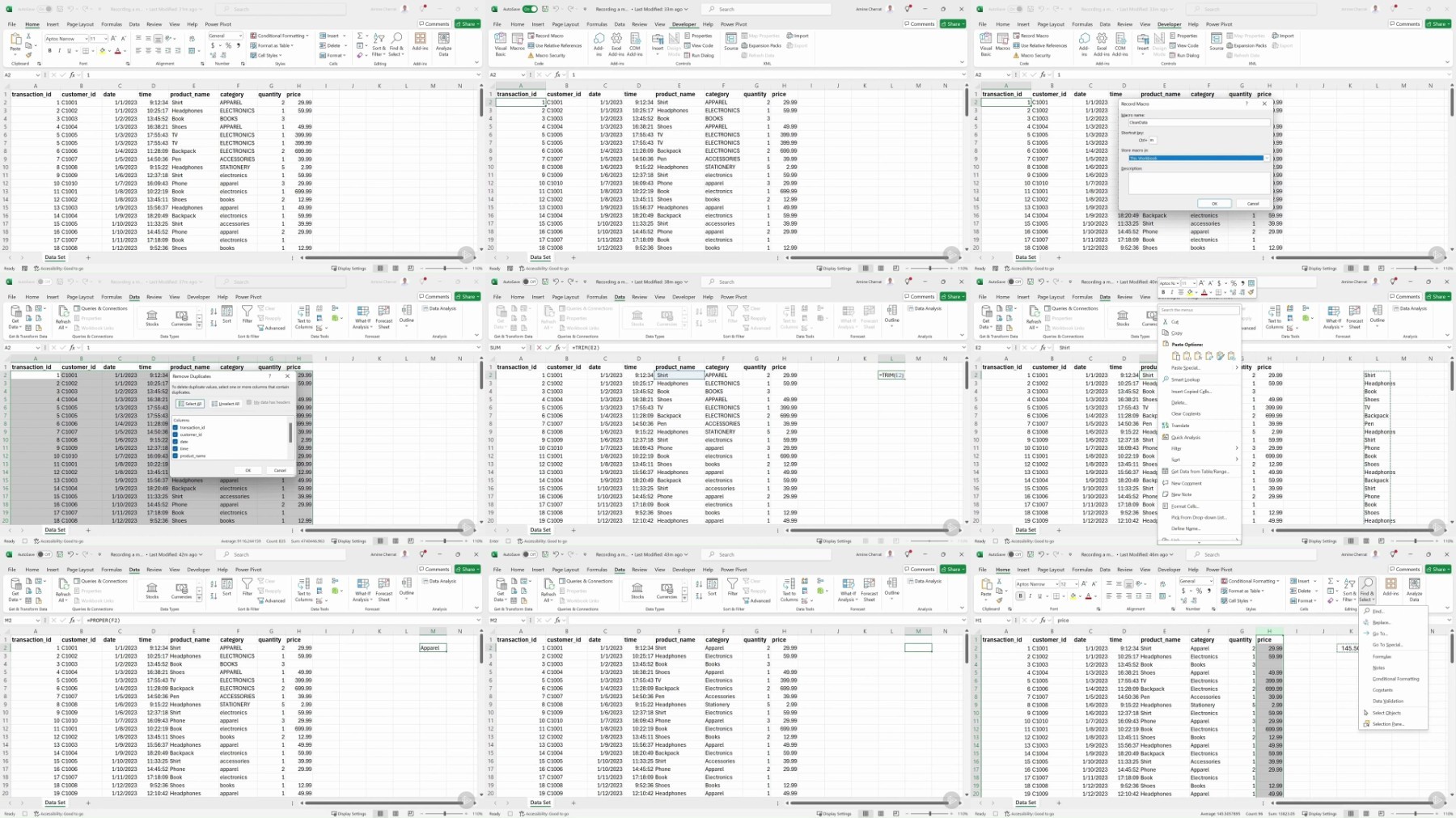Uncheck transaction_id in the Remove Duplicates dialog
Screen dimensions: 1456x818
[176, 427]
